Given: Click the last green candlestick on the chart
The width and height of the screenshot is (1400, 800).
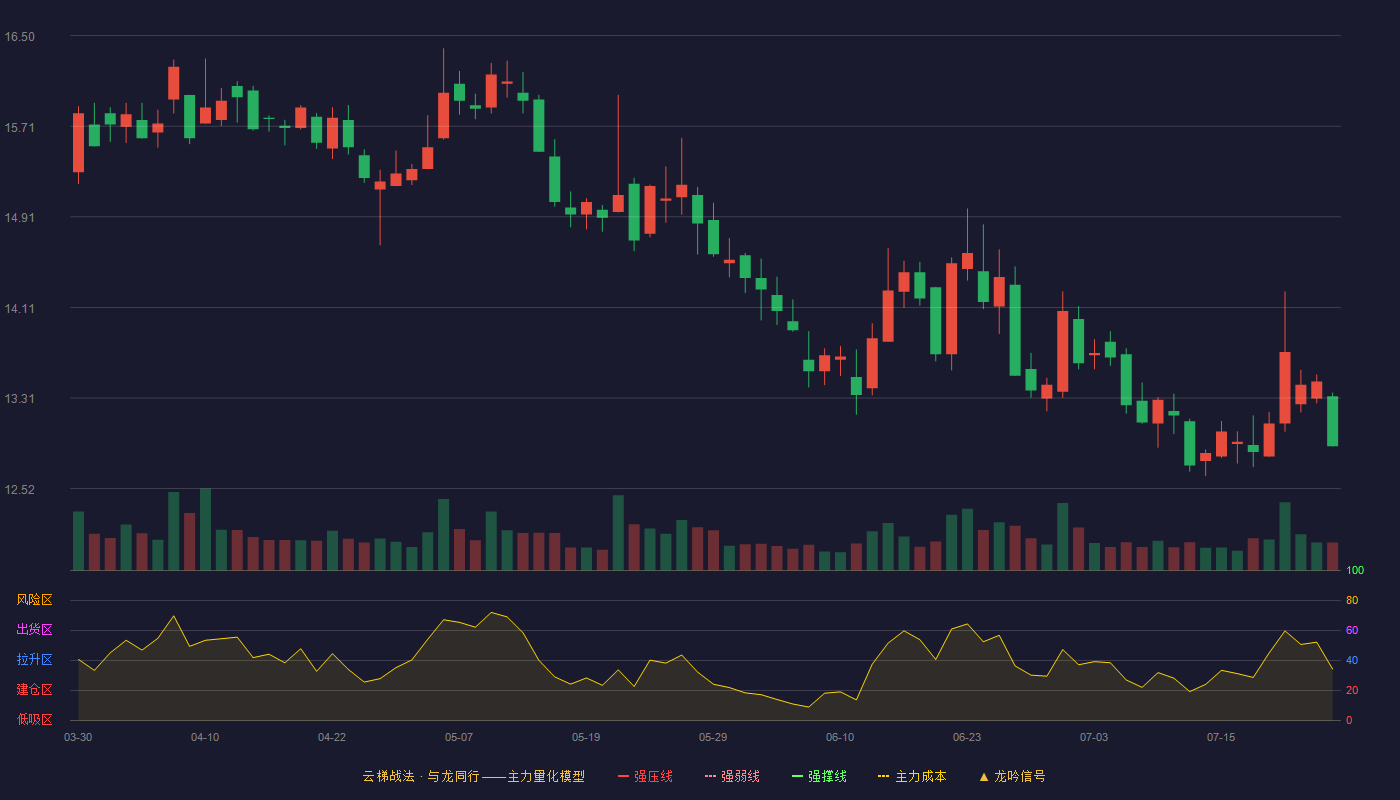Looking at the screenshot, I should point(1332,421).
